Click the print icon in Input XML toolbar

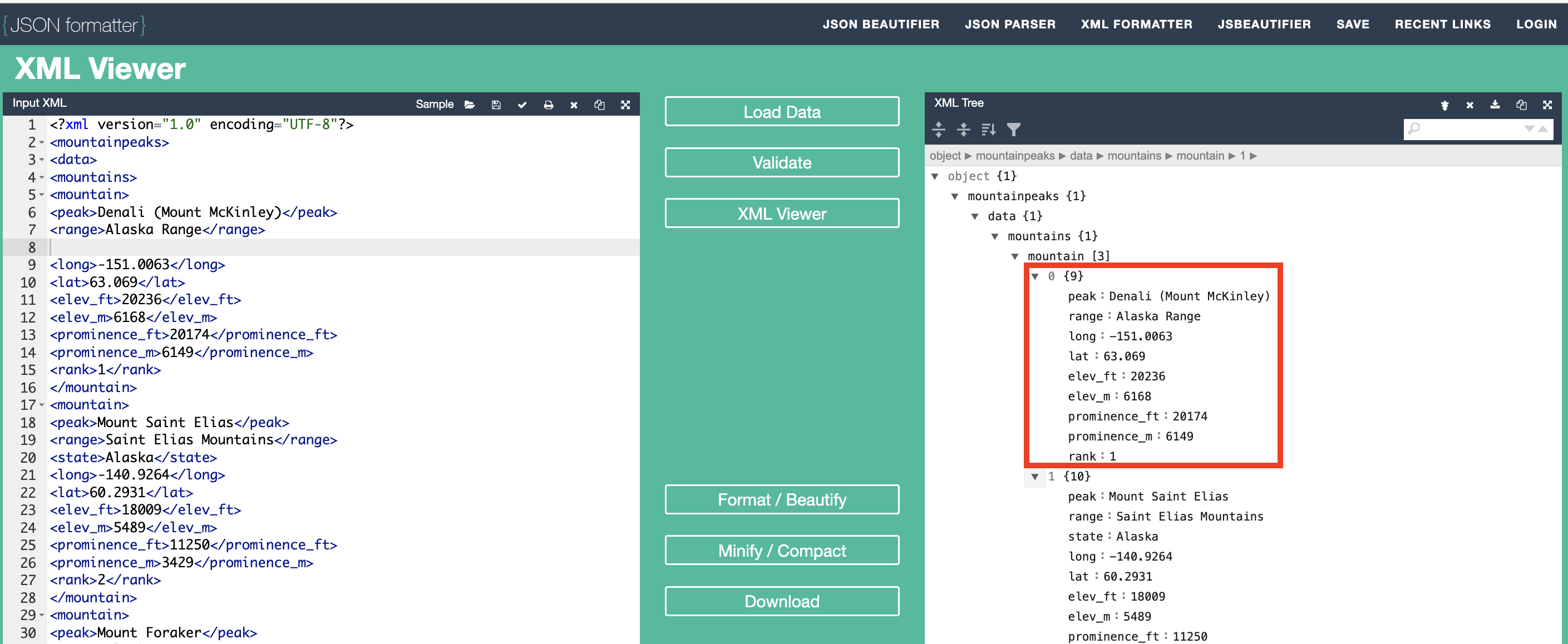pos(549,105)
